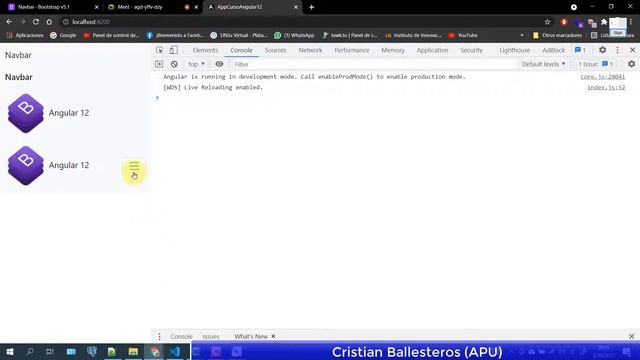This screenshot has width=640, height=360.
Task: Click the 1 Issue link in console toolbar
Action: [595, 64]
